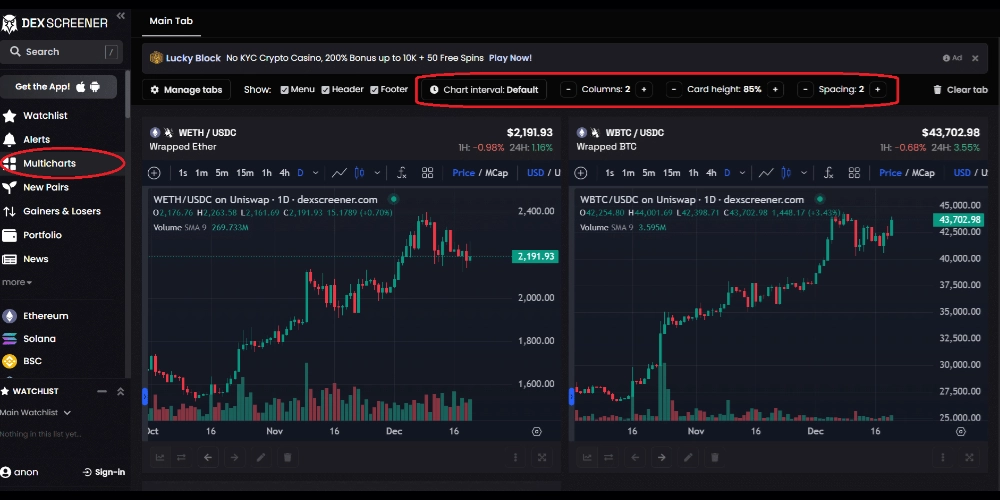Select the 5m interval on the WETH chart
Screen dimensions: 1000x500
[x=221, y=173]
